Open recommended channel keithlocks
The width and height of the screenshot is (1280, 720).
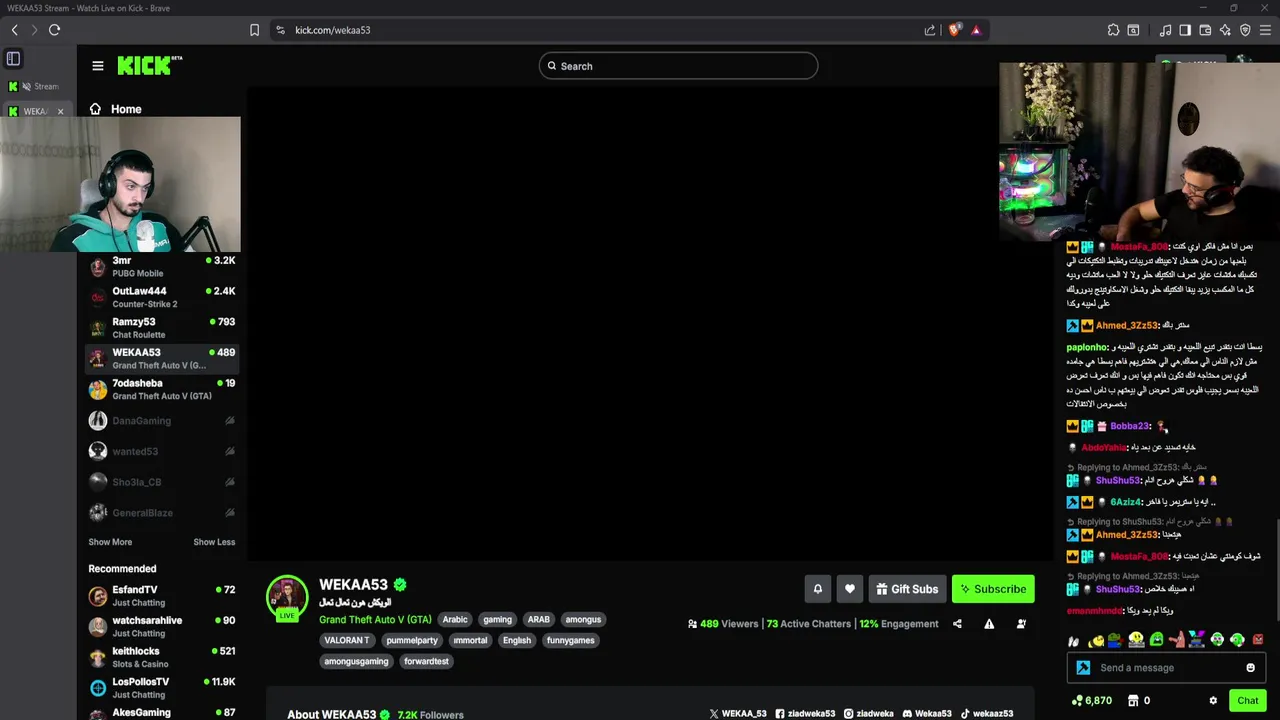click(163, 657)
